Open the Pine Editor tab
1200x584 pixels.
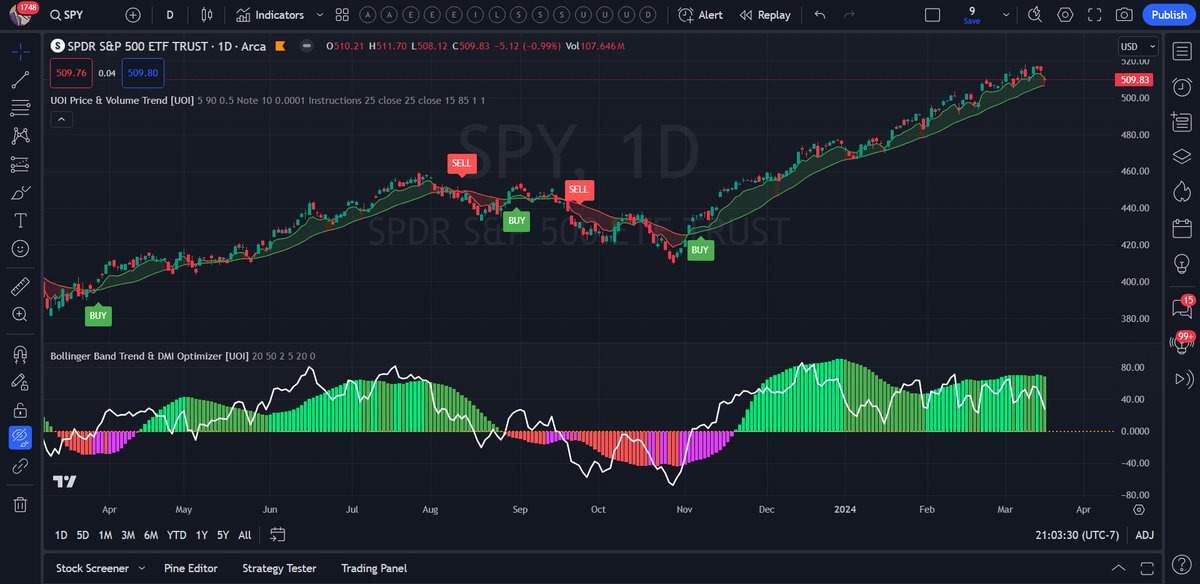(190, 568)
